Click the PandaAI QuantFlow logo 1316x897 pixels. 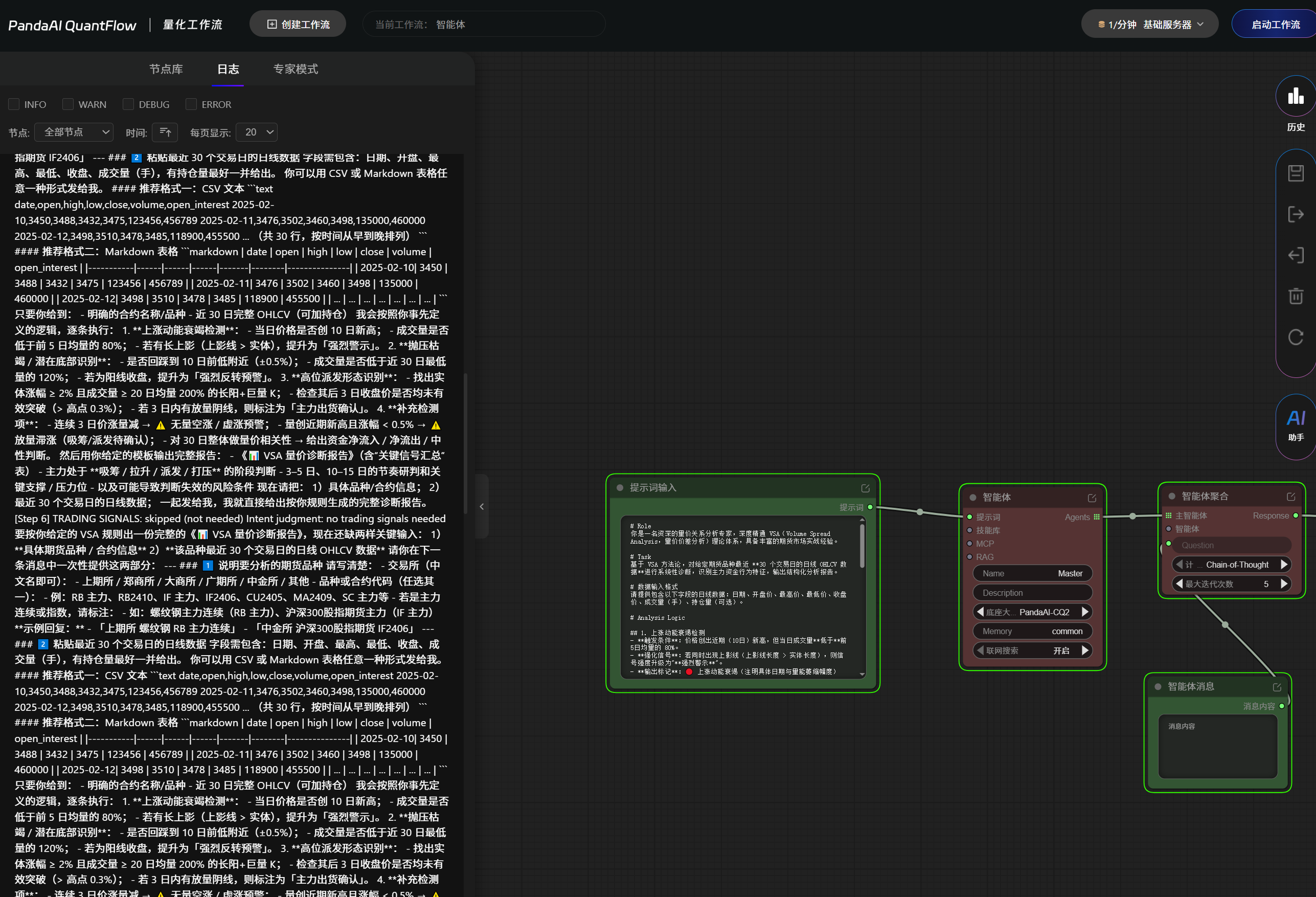72,25
